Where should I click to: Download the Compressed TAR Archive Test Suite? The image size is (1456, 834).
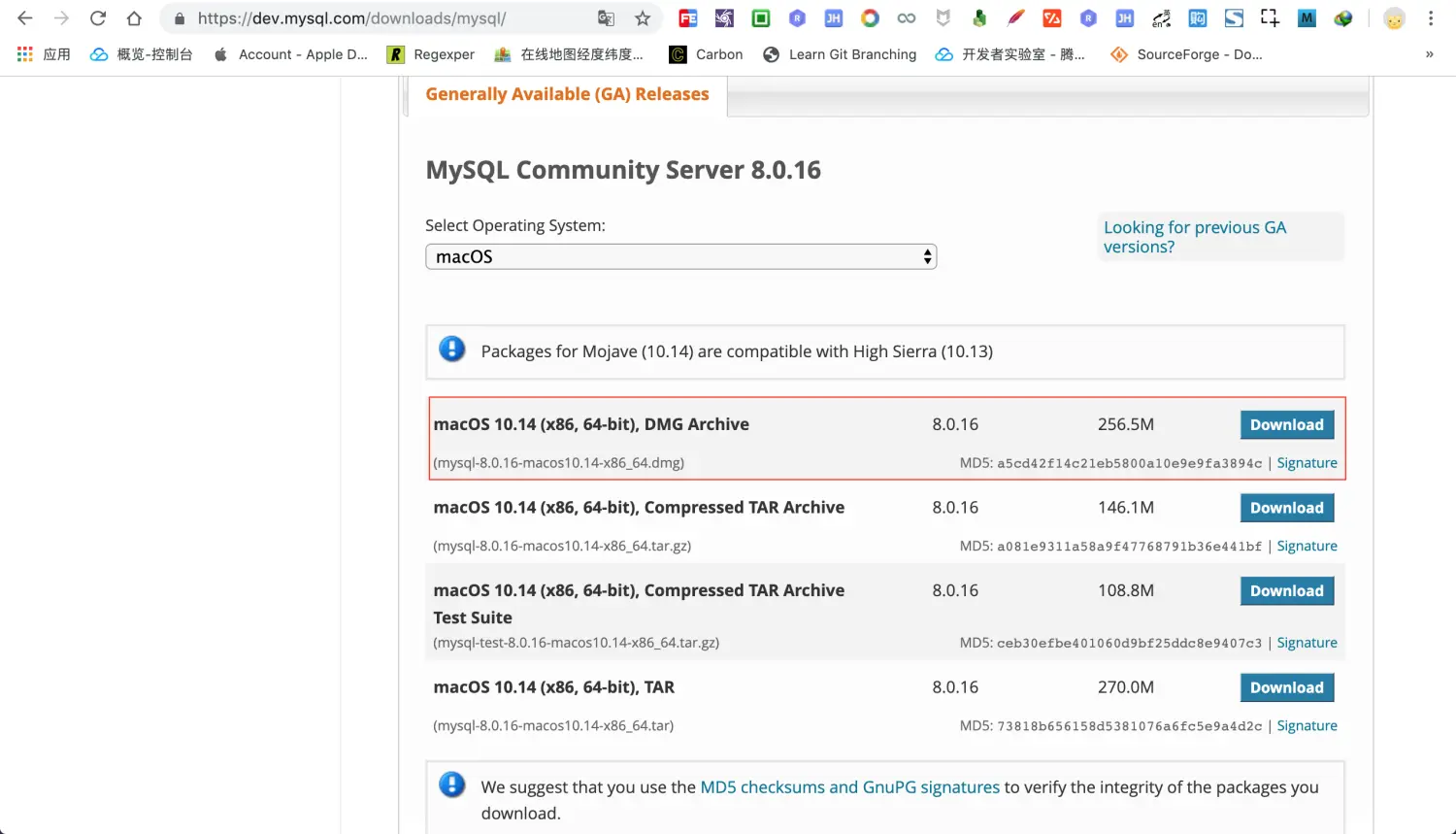click(x=1287, y=590)
